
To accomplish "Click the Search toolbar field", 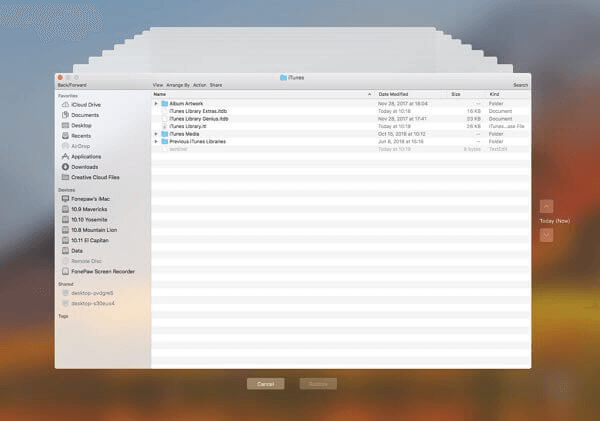I will pos(520,85).
